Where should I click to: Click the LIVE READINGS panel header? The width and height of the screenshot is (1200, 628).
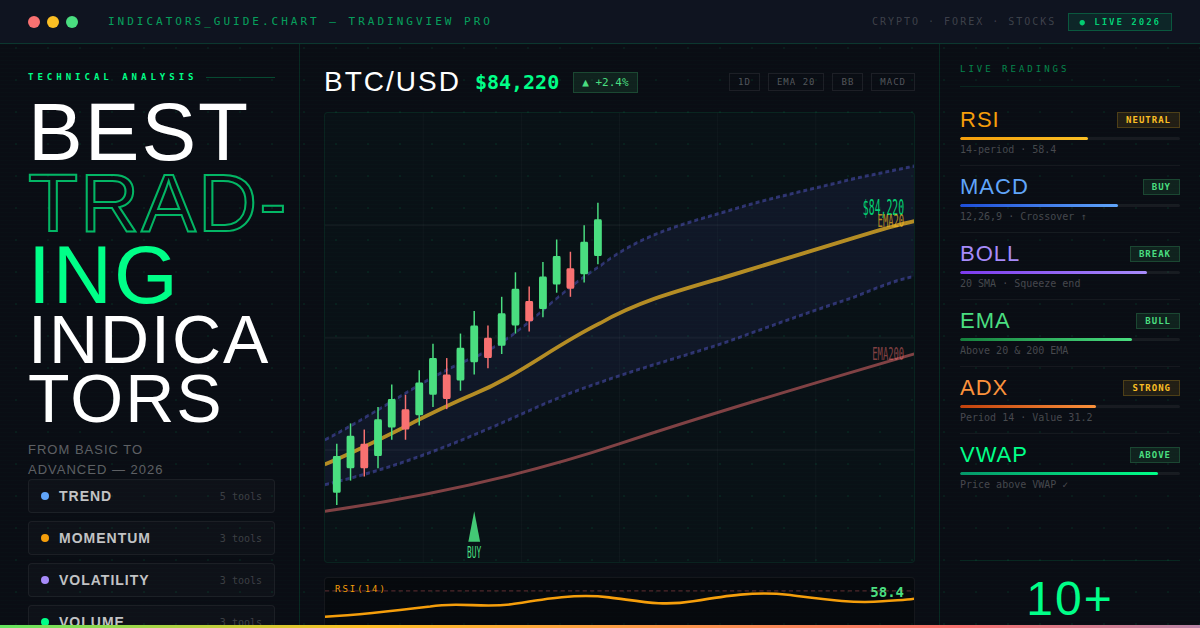coord(1014,69)
